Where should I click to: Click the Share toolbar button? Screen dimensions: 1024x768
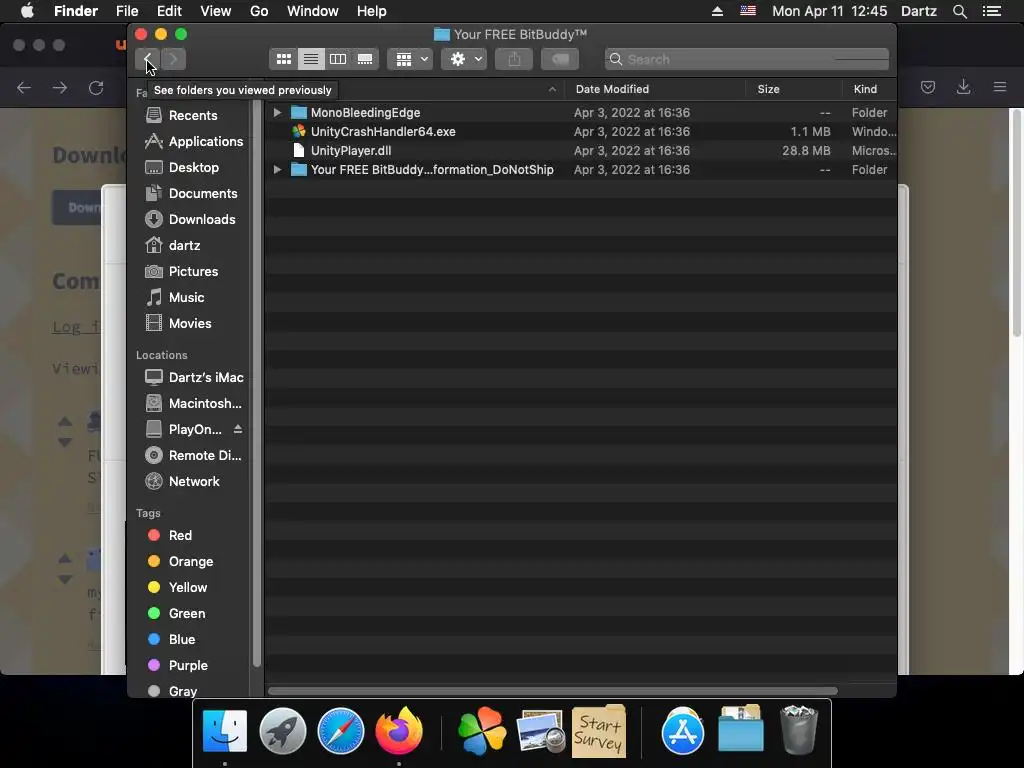tap(514, 59)
